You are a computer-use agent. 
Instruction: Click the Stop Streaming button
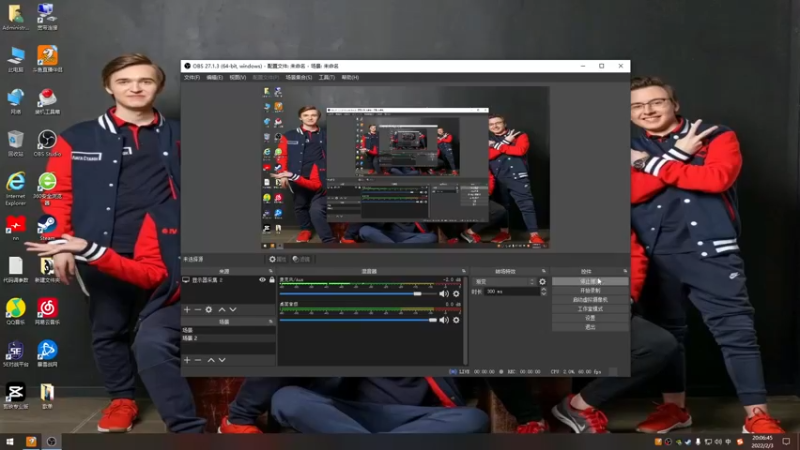tap(590, 281)
